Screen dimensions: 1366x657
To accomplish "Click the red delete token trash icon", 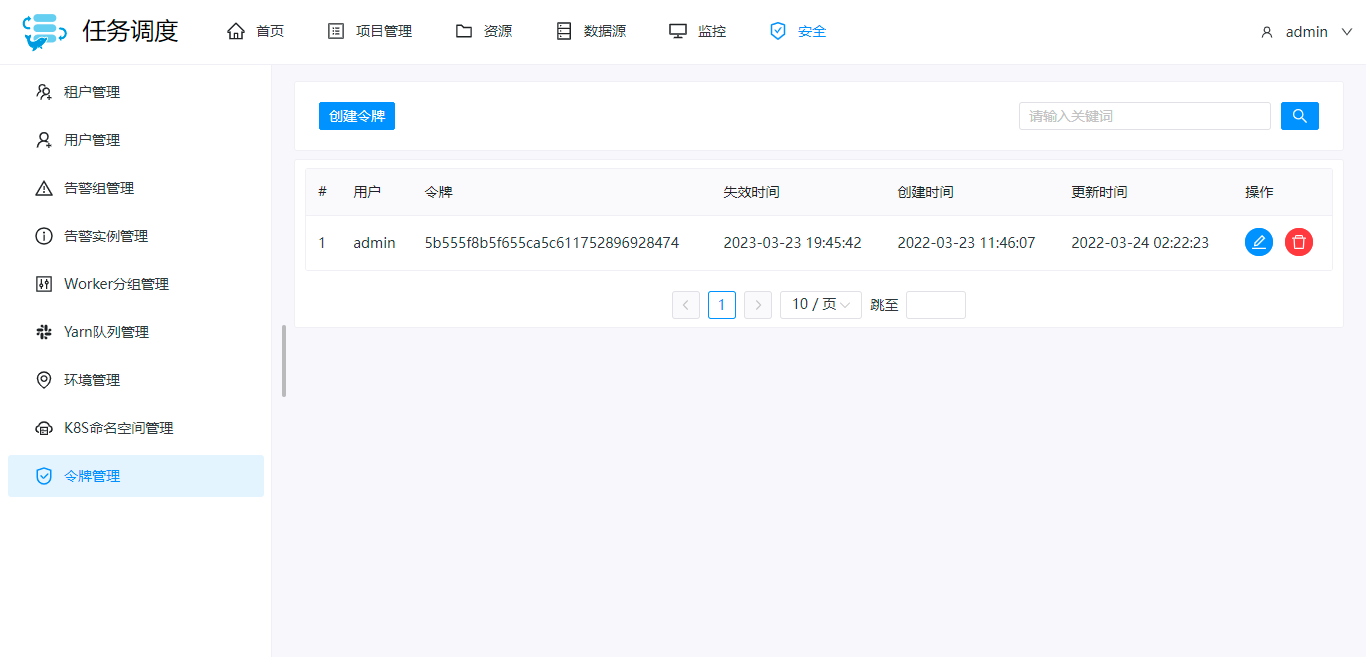I will pyautogui.click(x=1298, y=242).
